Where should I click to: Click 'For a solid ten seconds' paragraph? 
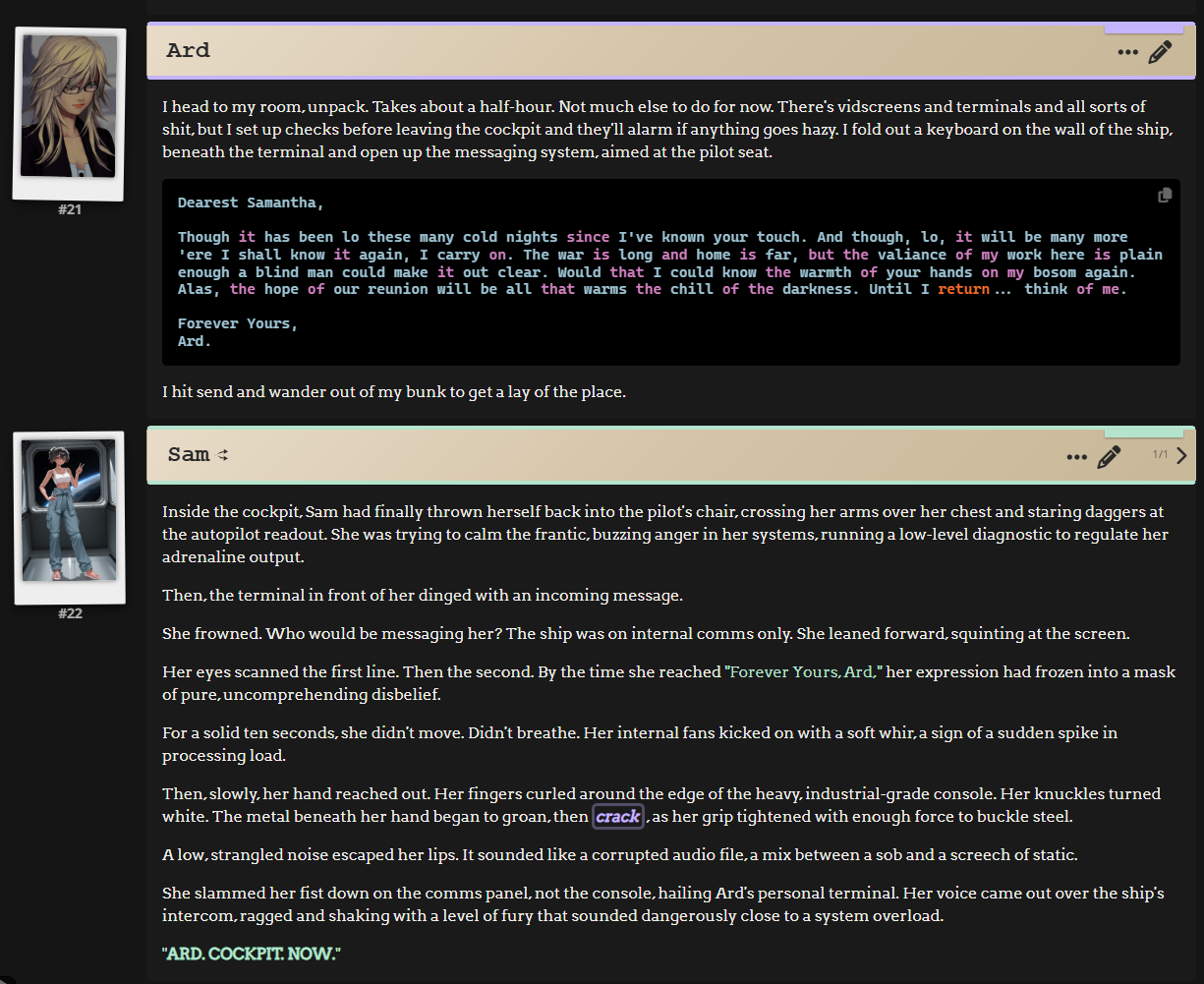click(640, 744)
